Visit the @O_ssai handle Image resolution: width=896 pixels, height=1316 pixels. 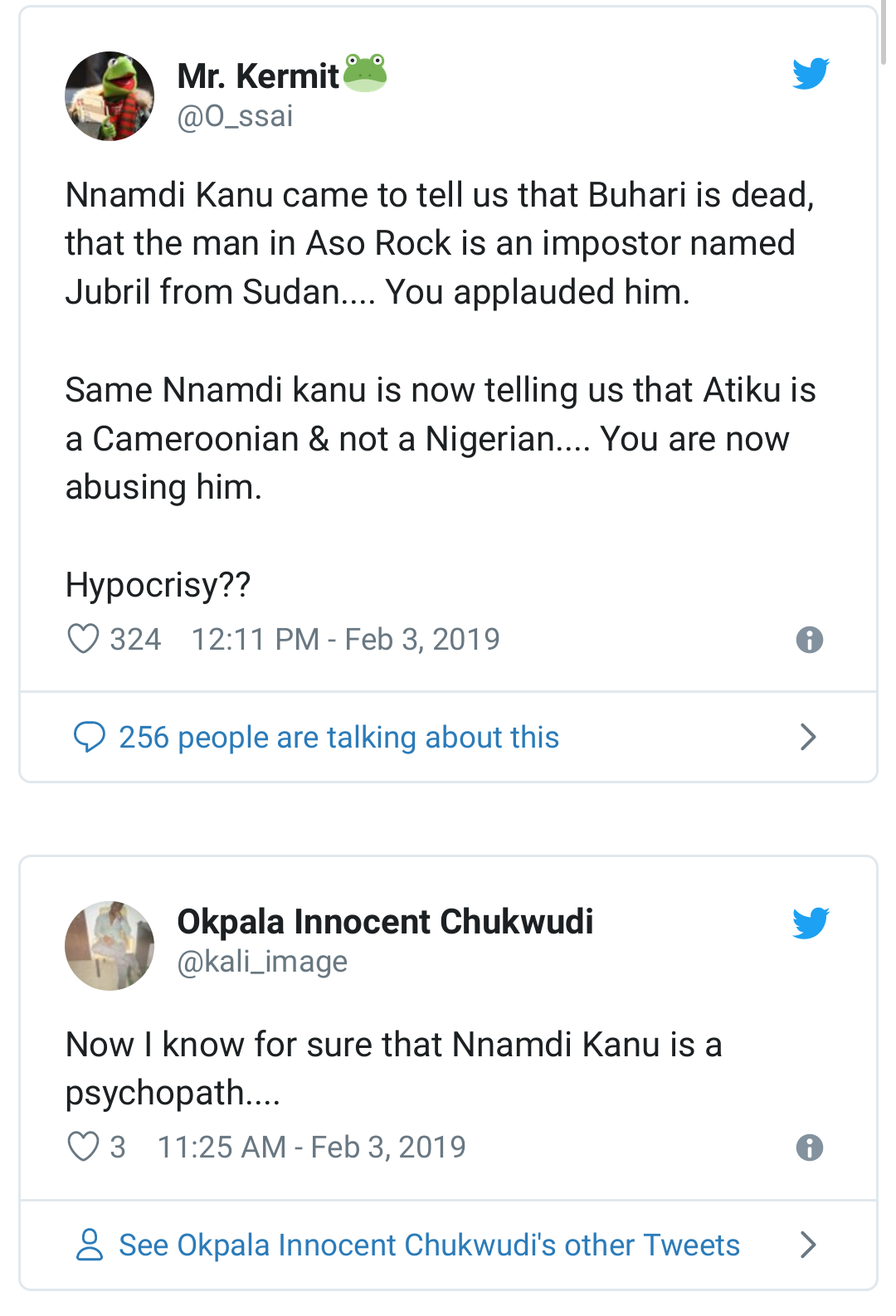[235, 116]
